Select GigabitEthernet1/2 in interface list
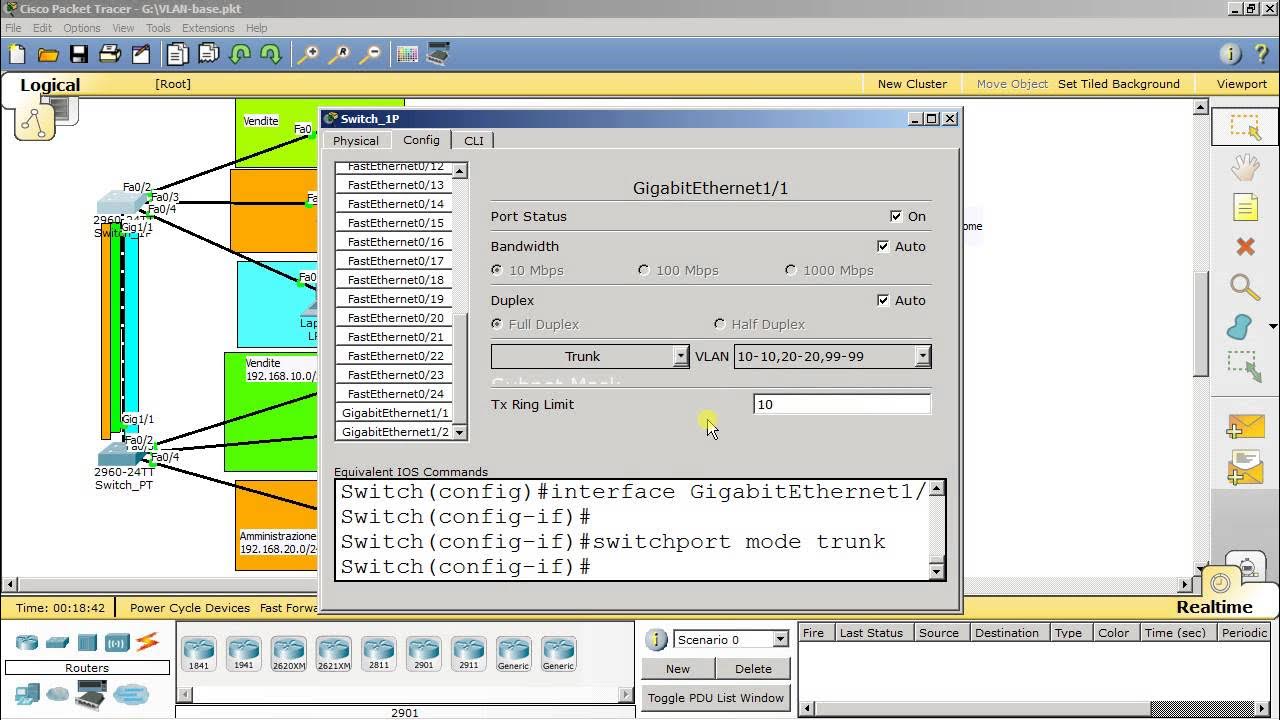 pyautogui.click(x=395, y=432)
